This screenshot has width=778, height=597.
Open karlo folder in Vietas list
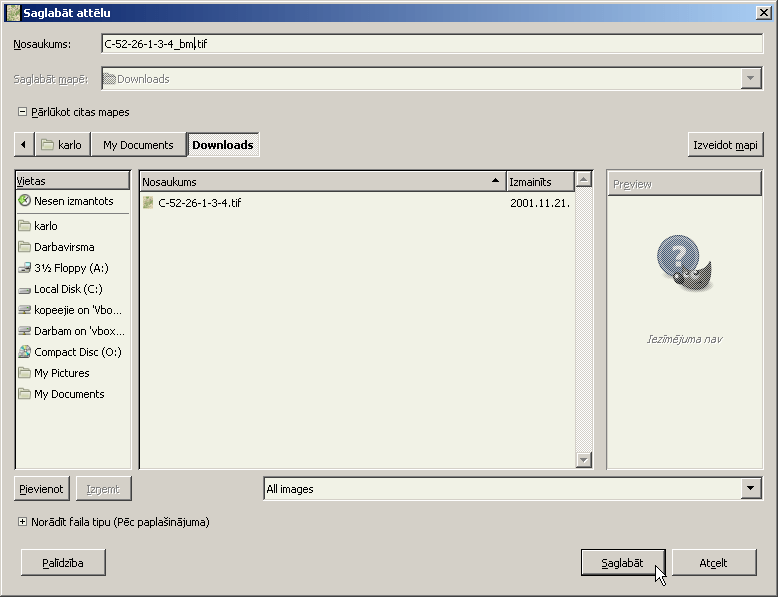pyautogui.click(x=72, y=226)
